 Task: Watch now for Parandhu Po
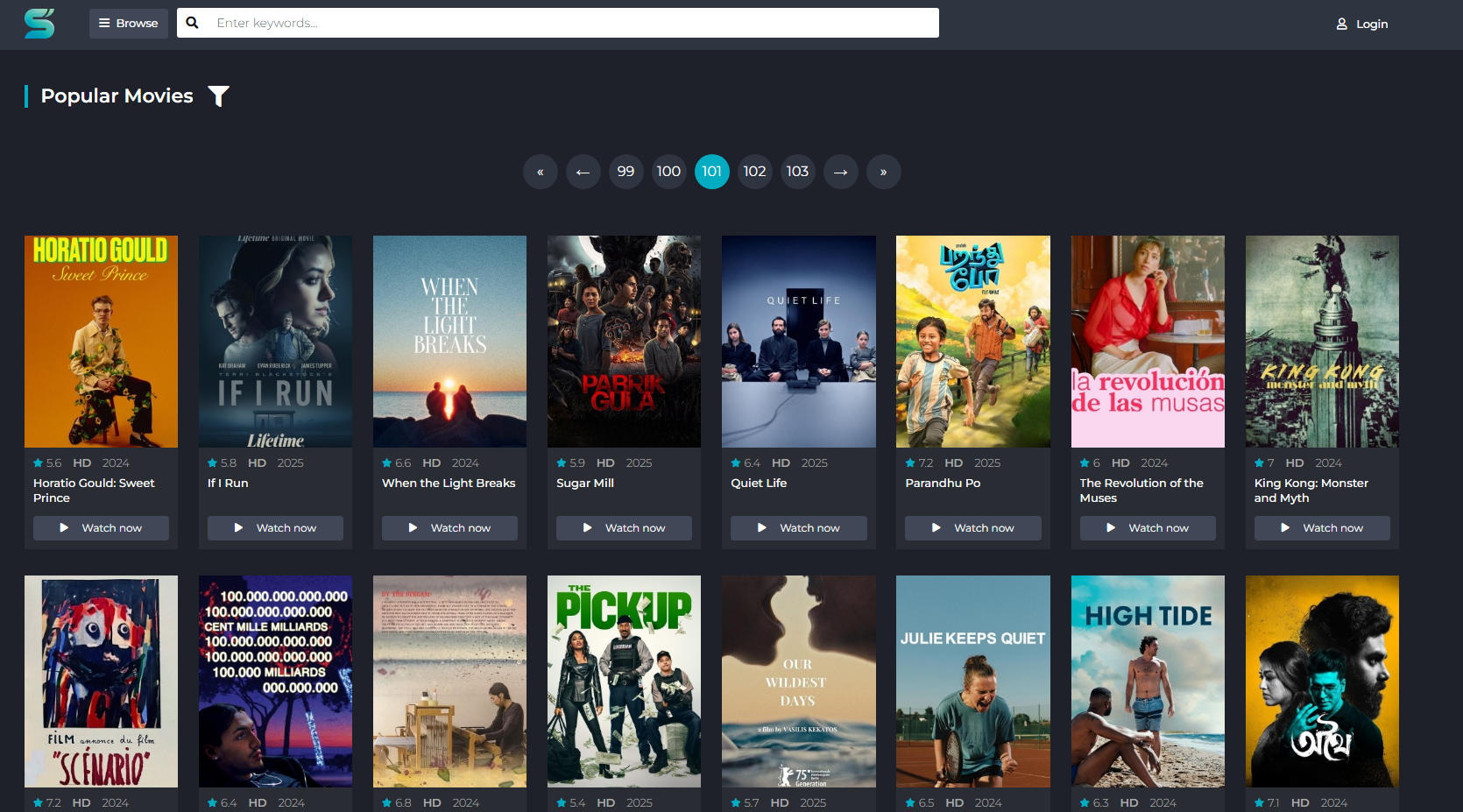click(973, 528)
